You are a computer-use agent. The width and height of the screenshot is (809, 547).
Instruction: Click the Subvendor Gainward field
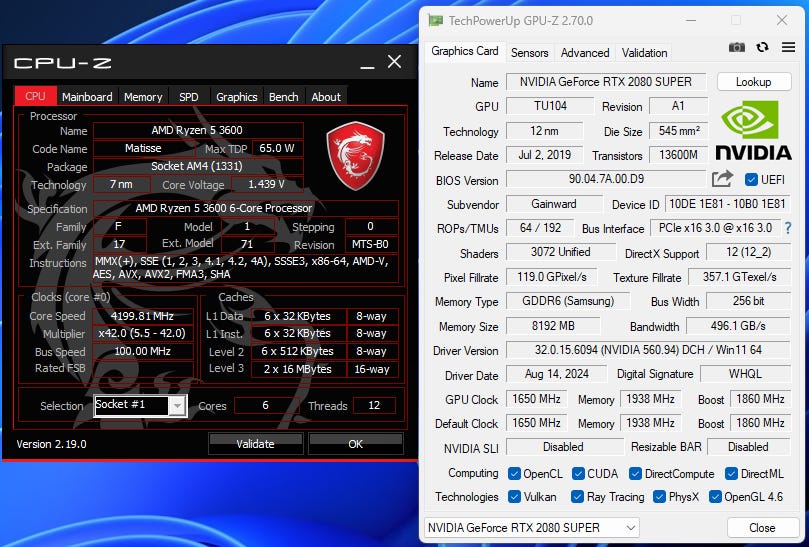(x=554, y=203)
